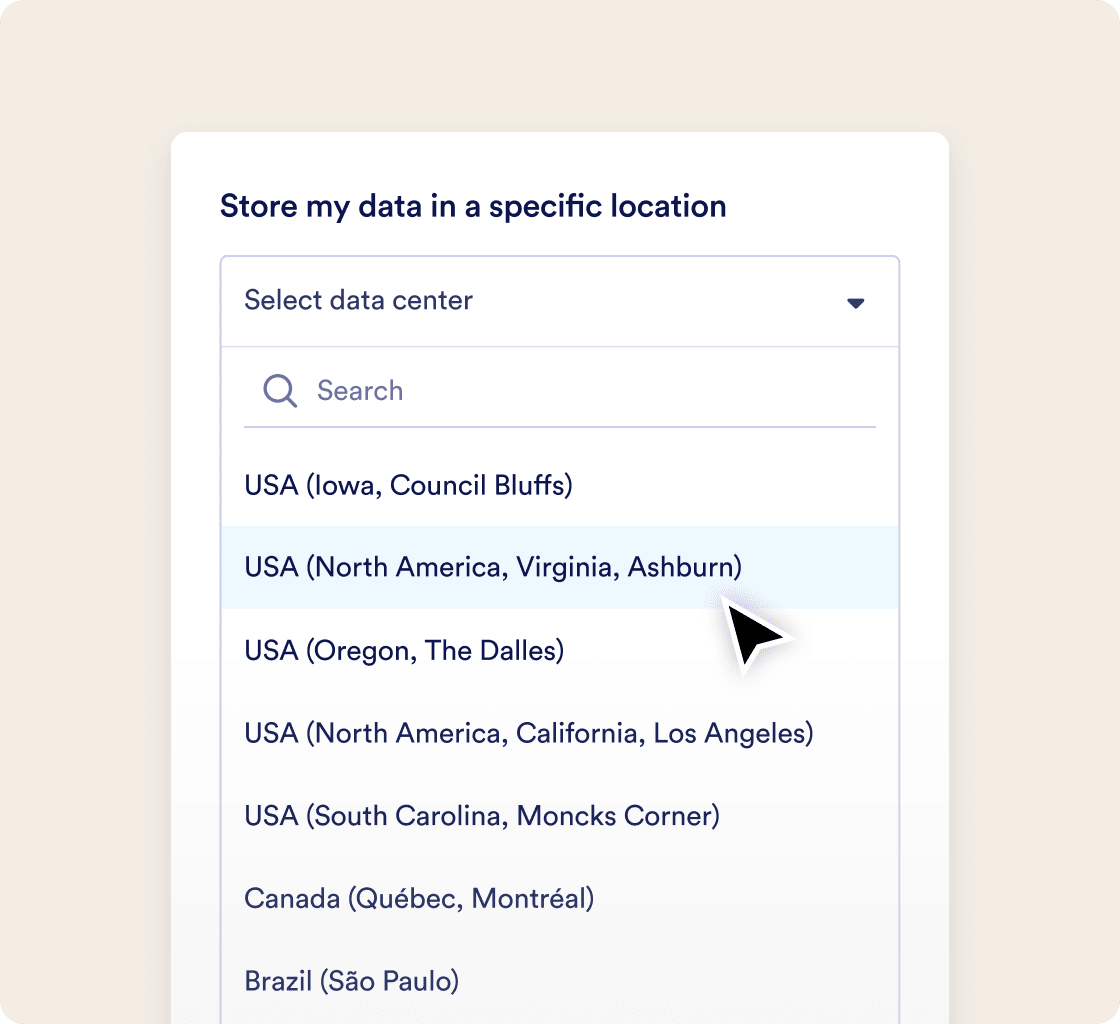Select Canada (Québec, Montréal) data center

click(559, 898)
